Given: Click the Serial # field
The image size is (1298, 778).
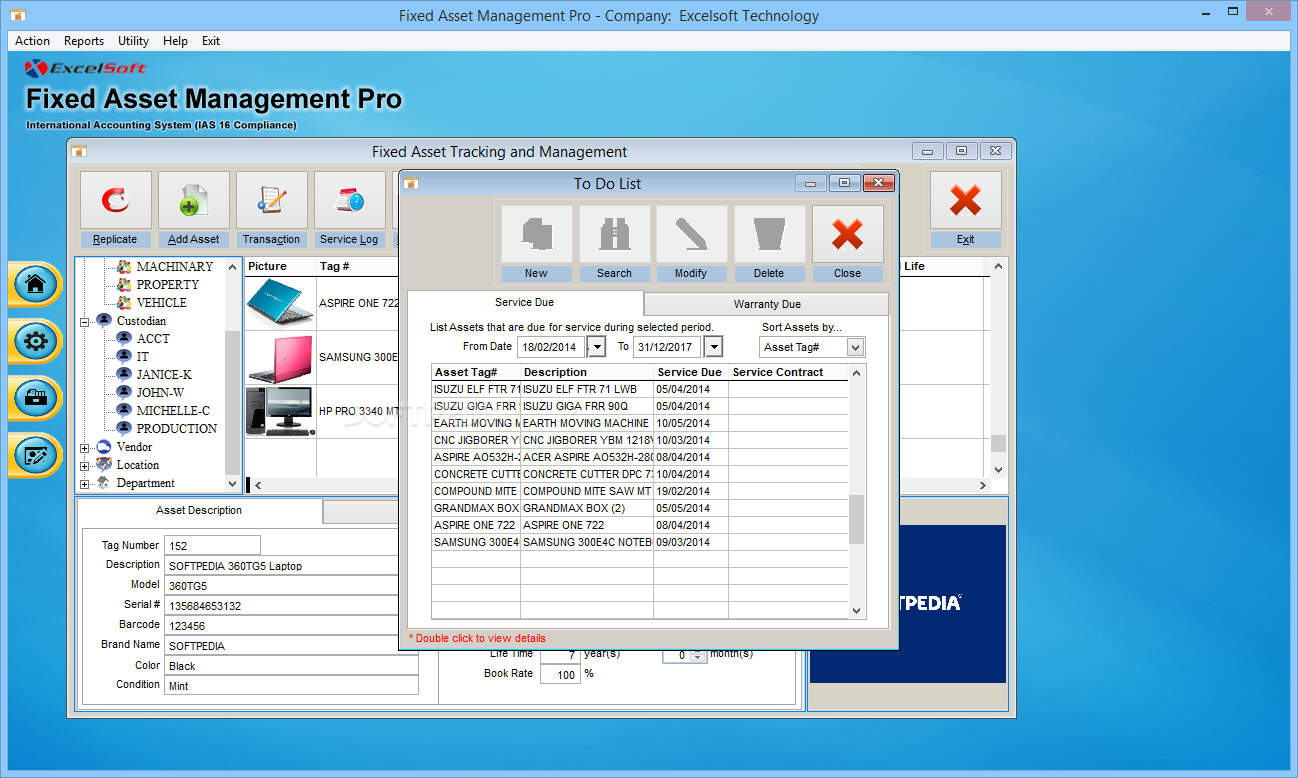Looking at the screenshot, I should (x=292, y=606).
